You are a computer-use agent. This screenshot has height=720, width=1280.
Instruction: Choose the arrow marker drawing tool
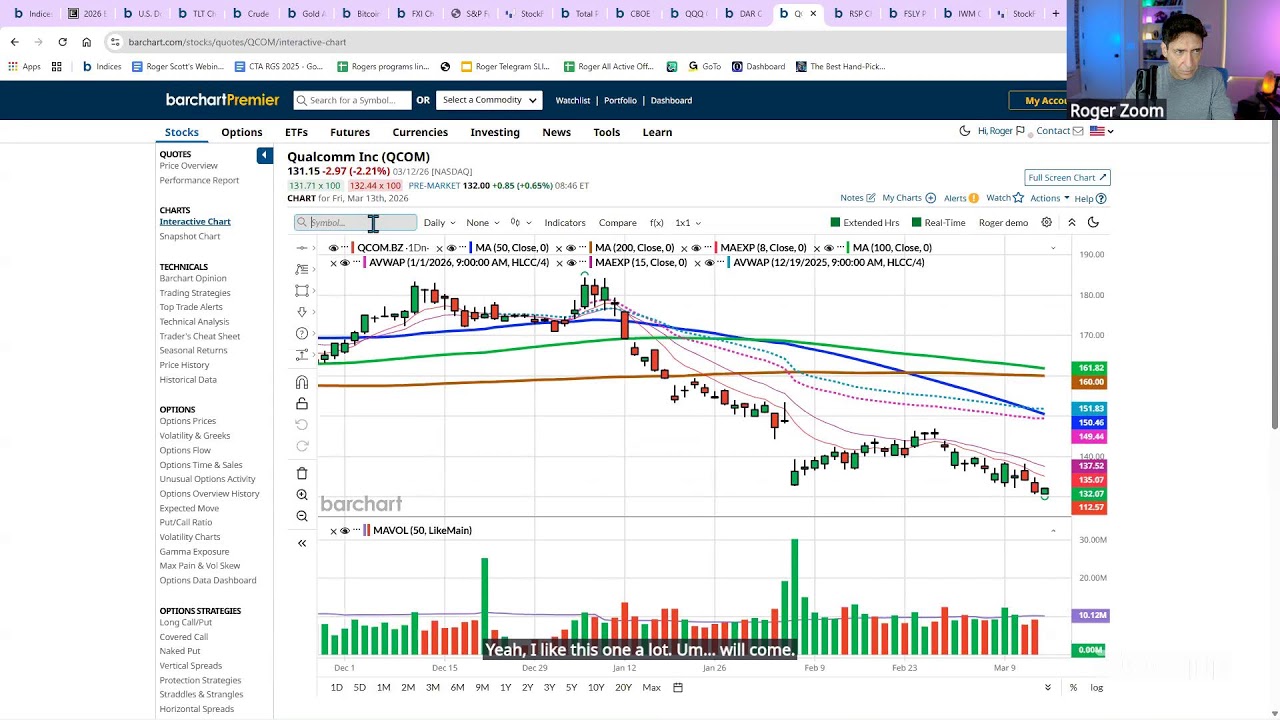pyautogui.click(x=302, y=312)
